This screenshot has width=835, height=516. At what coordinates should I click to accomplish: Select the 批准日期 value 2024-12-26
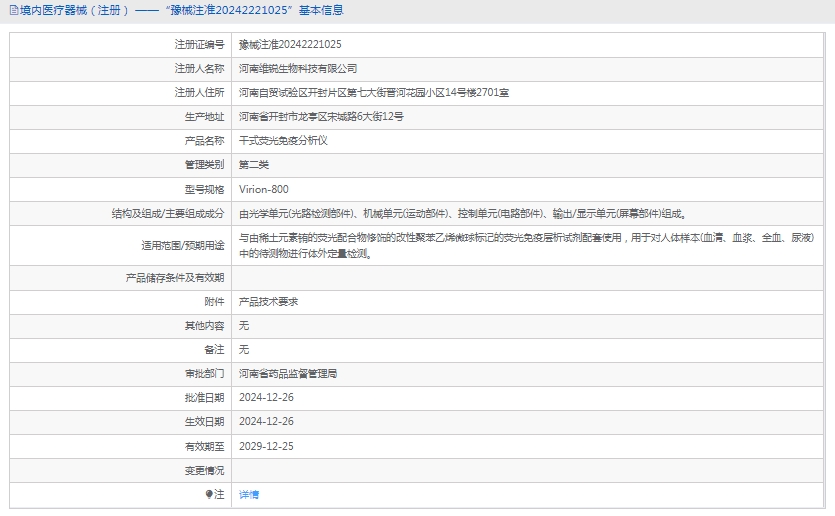(266, 397)
